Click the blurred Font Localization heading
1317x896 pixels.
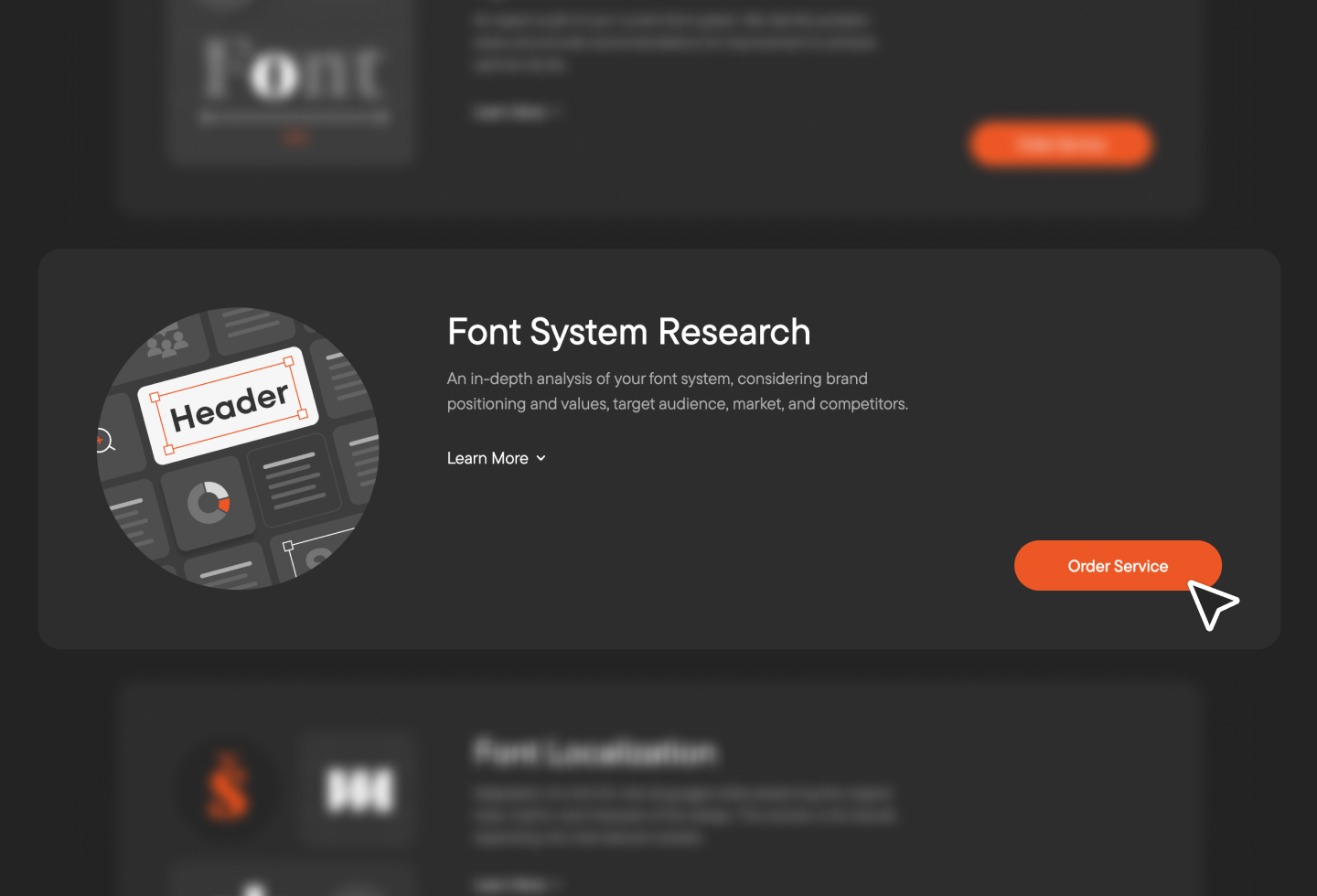[x=595, y=752]
